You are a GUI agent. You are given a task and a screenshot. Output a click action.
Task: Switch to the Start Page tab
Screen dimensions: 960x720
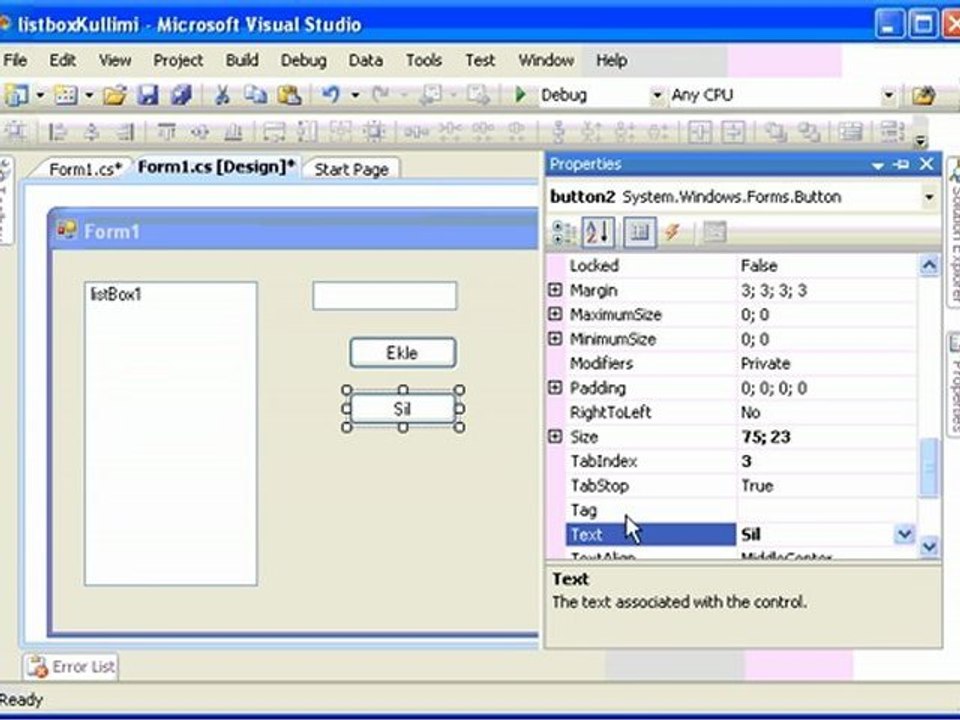click(351, 169)
